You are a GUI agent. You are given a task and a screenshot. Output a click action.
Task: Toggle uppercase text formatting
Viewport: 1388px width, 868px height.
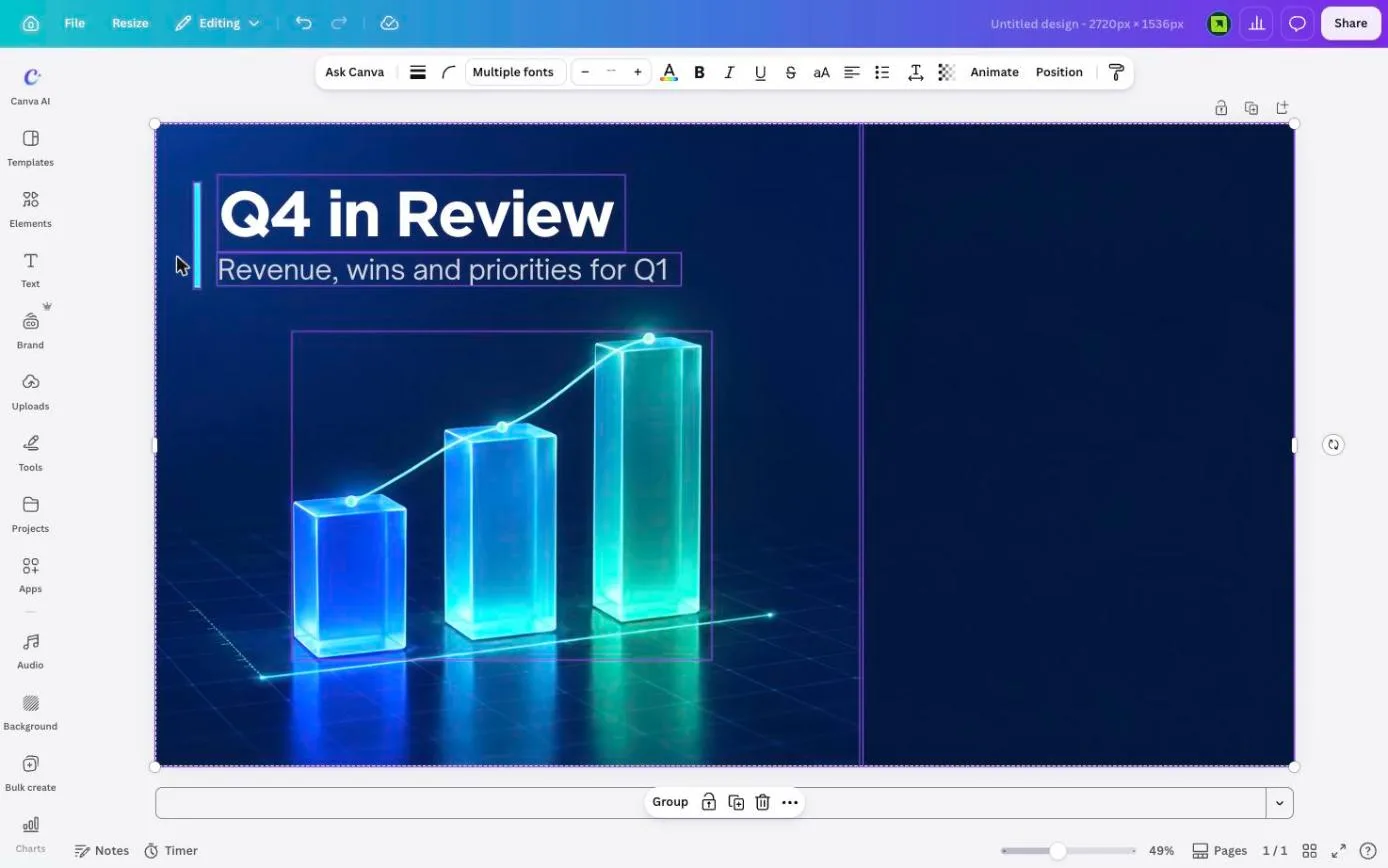tap(821, 72)
